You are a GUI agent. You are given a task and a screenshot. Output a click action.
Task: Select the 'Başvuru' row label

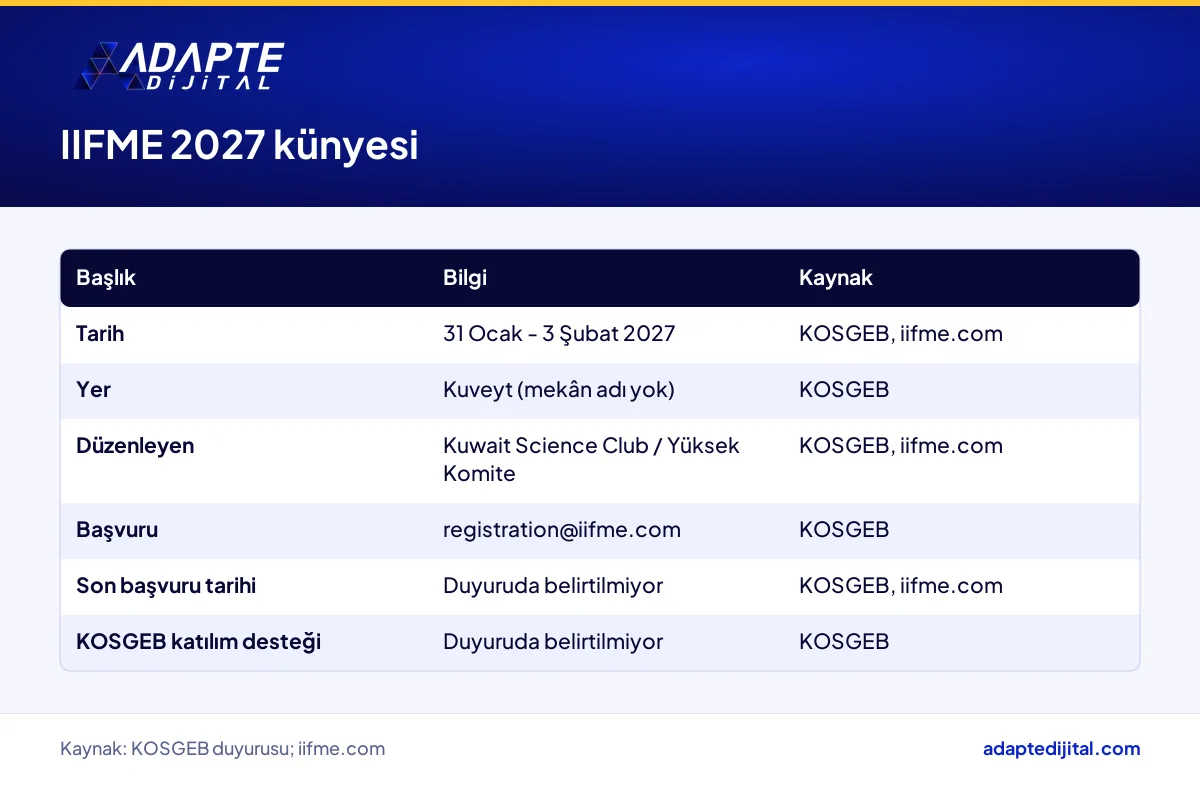pos(117,530)
